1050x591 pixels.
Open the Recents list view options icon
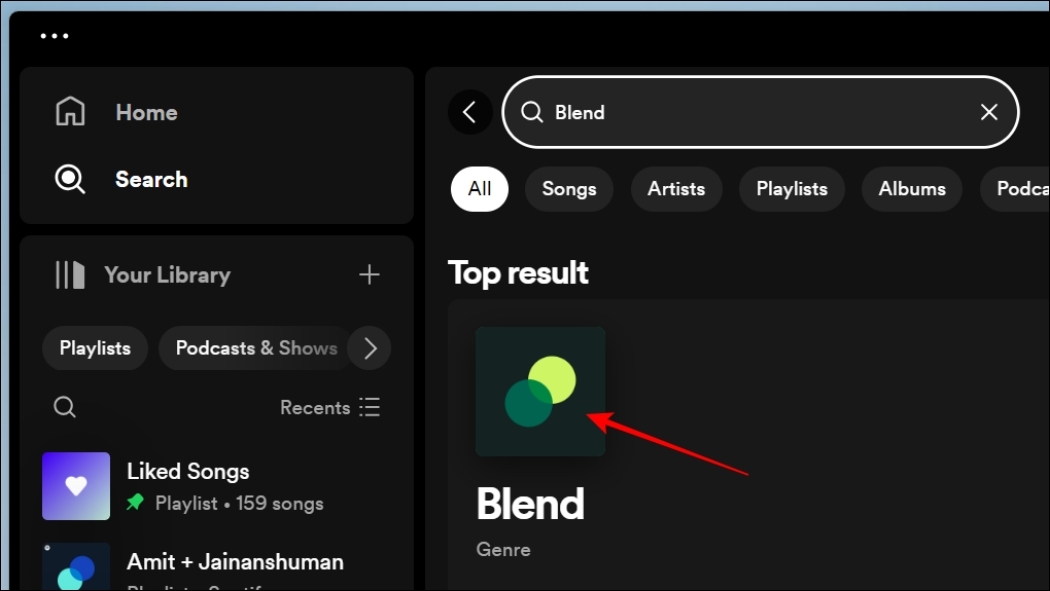coord(369,407)
